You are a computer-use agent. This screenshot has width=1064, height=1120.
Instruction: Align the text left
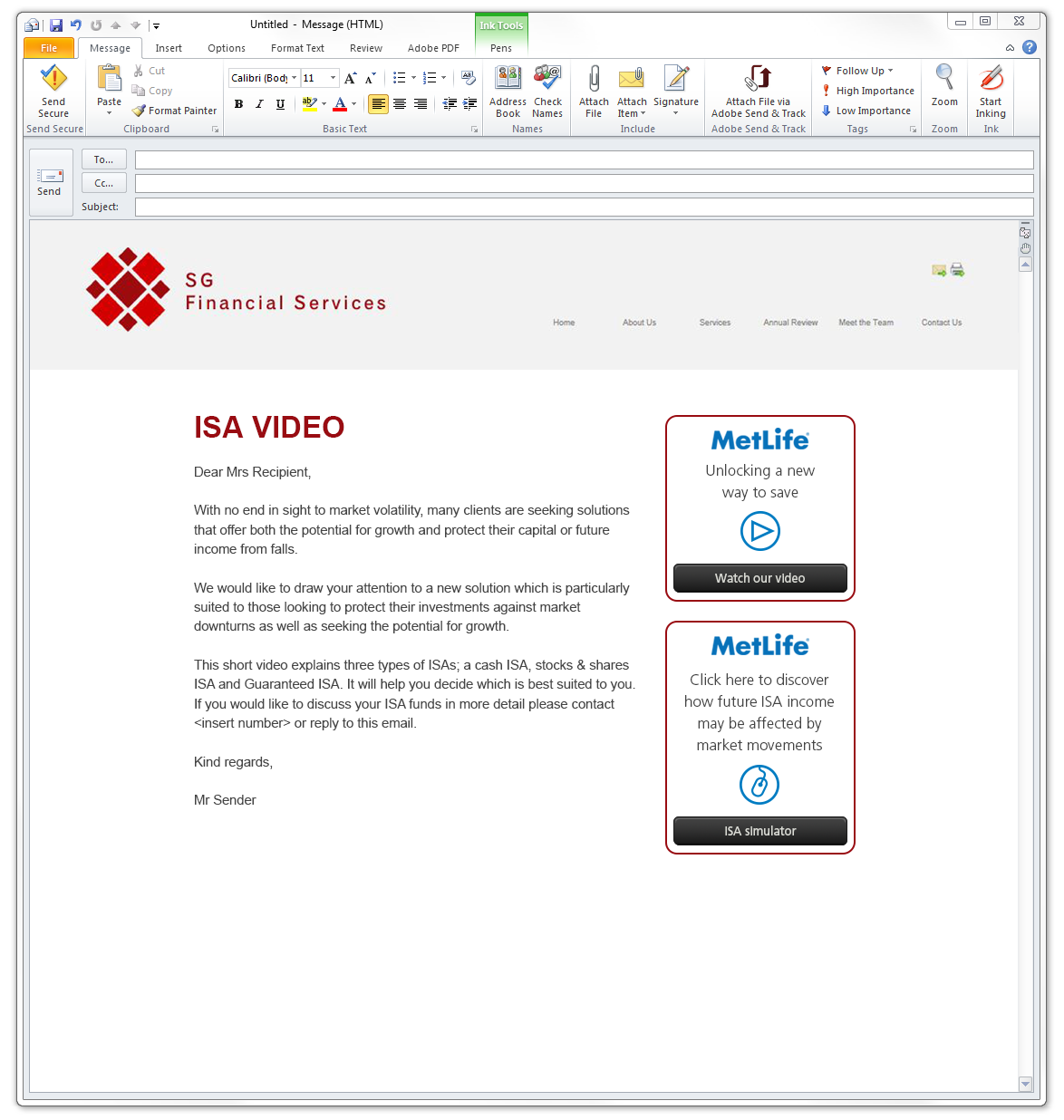(x=378, y=104)
